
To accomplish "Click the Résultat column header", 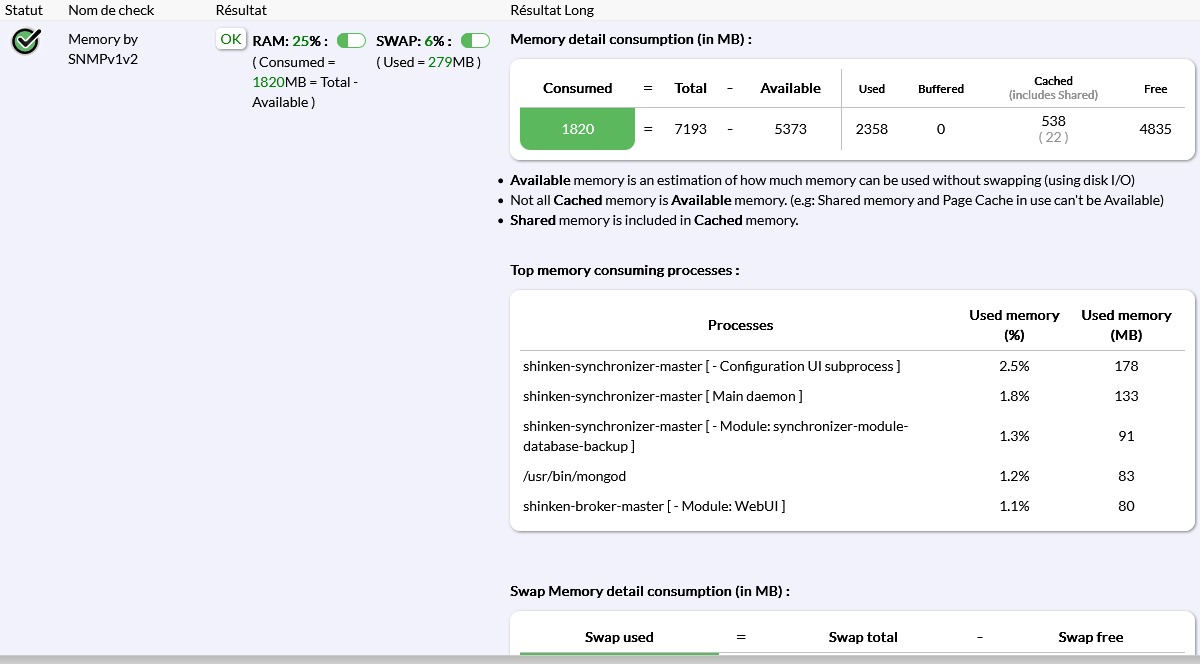I will (241, 10).
